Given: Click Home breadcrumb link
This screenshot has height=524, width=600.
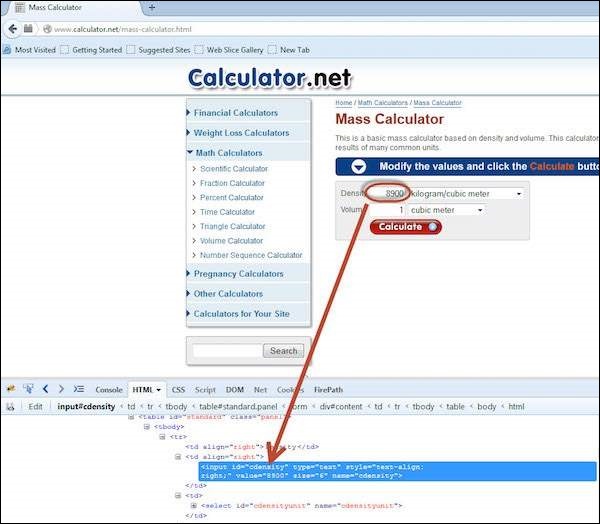Looking at the screenshot, I should pyautogui.click(x=344, y=103).
